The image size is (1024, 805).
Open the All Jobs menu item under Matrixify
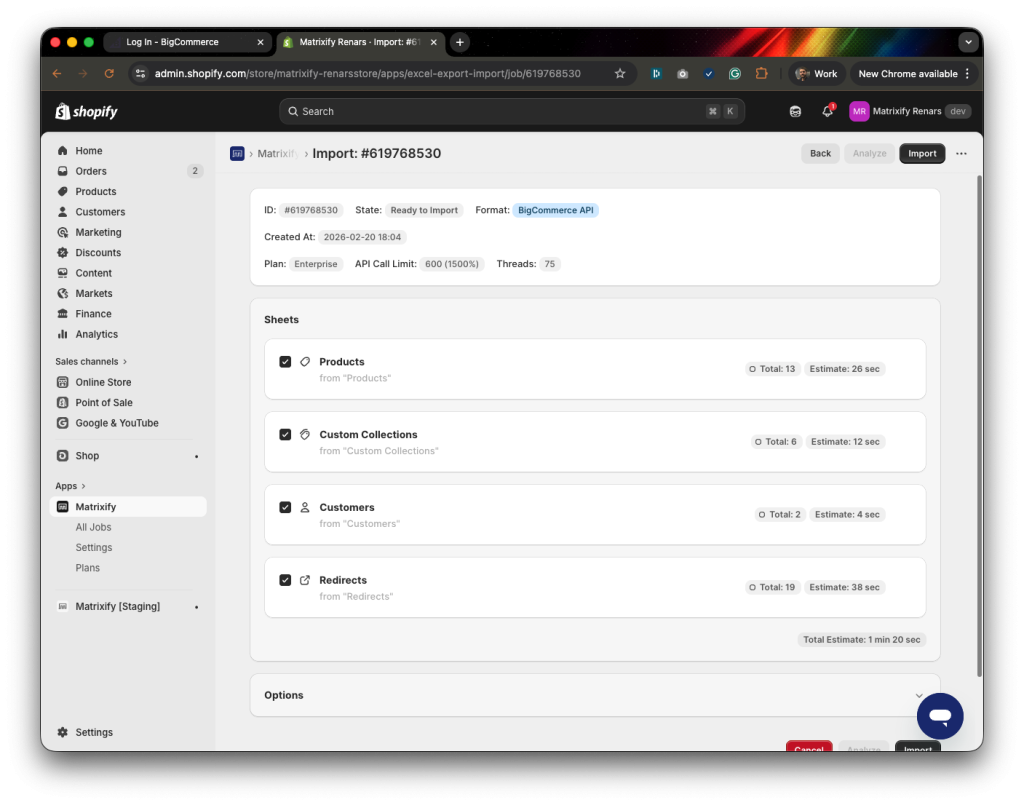pos(94,527)
